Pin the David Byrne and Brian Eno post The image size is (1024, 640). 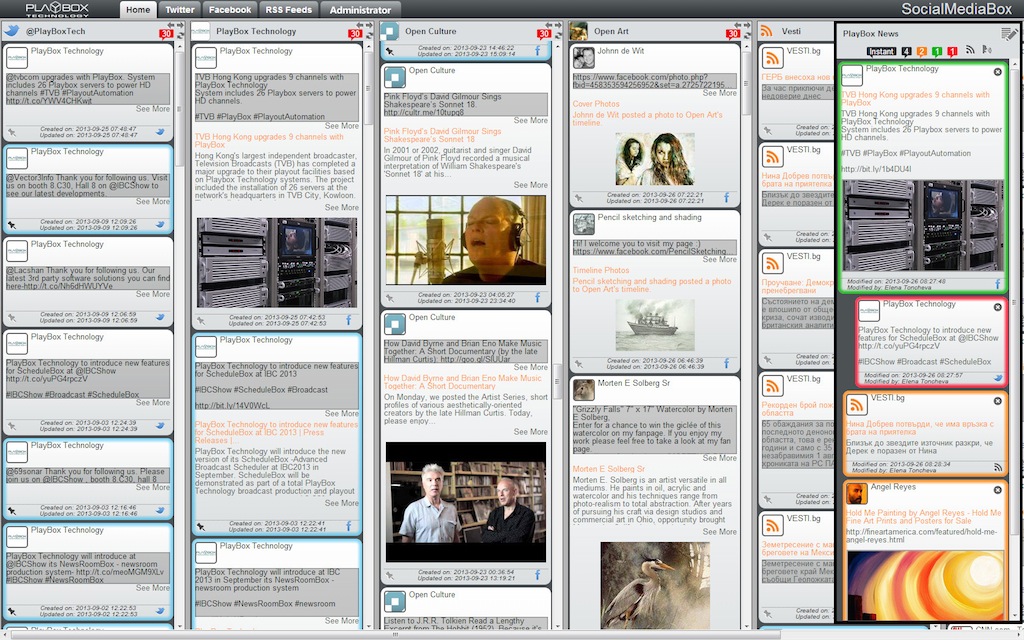[x=390, y=575]
